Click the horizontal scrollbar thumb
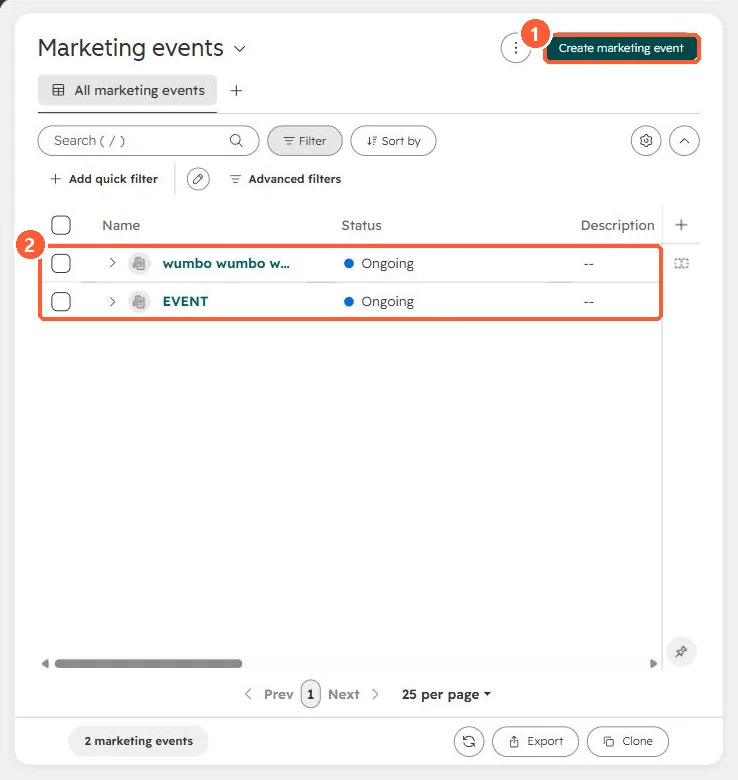 148,664
